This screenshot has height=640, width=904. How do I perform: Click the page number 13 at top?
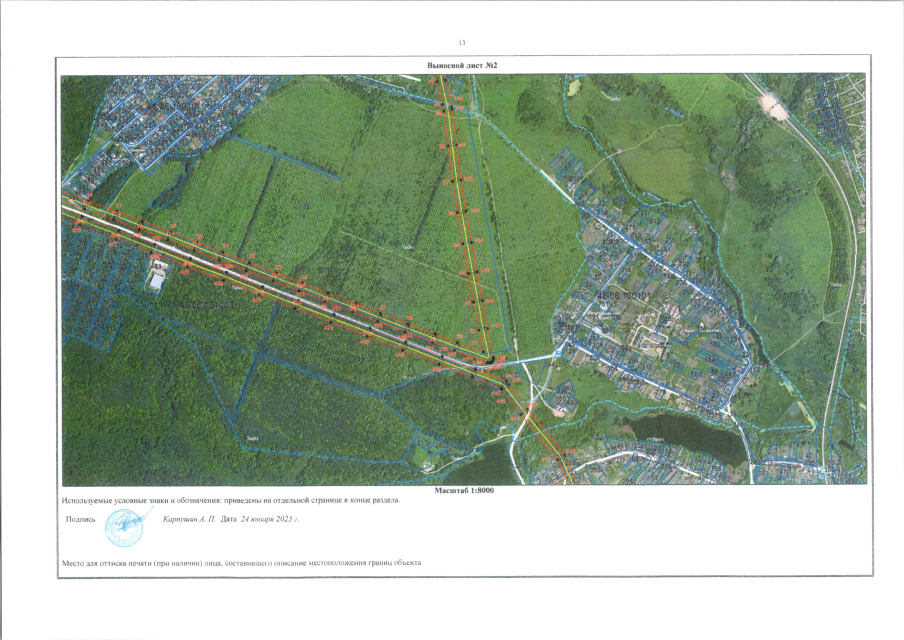point(461,43)
